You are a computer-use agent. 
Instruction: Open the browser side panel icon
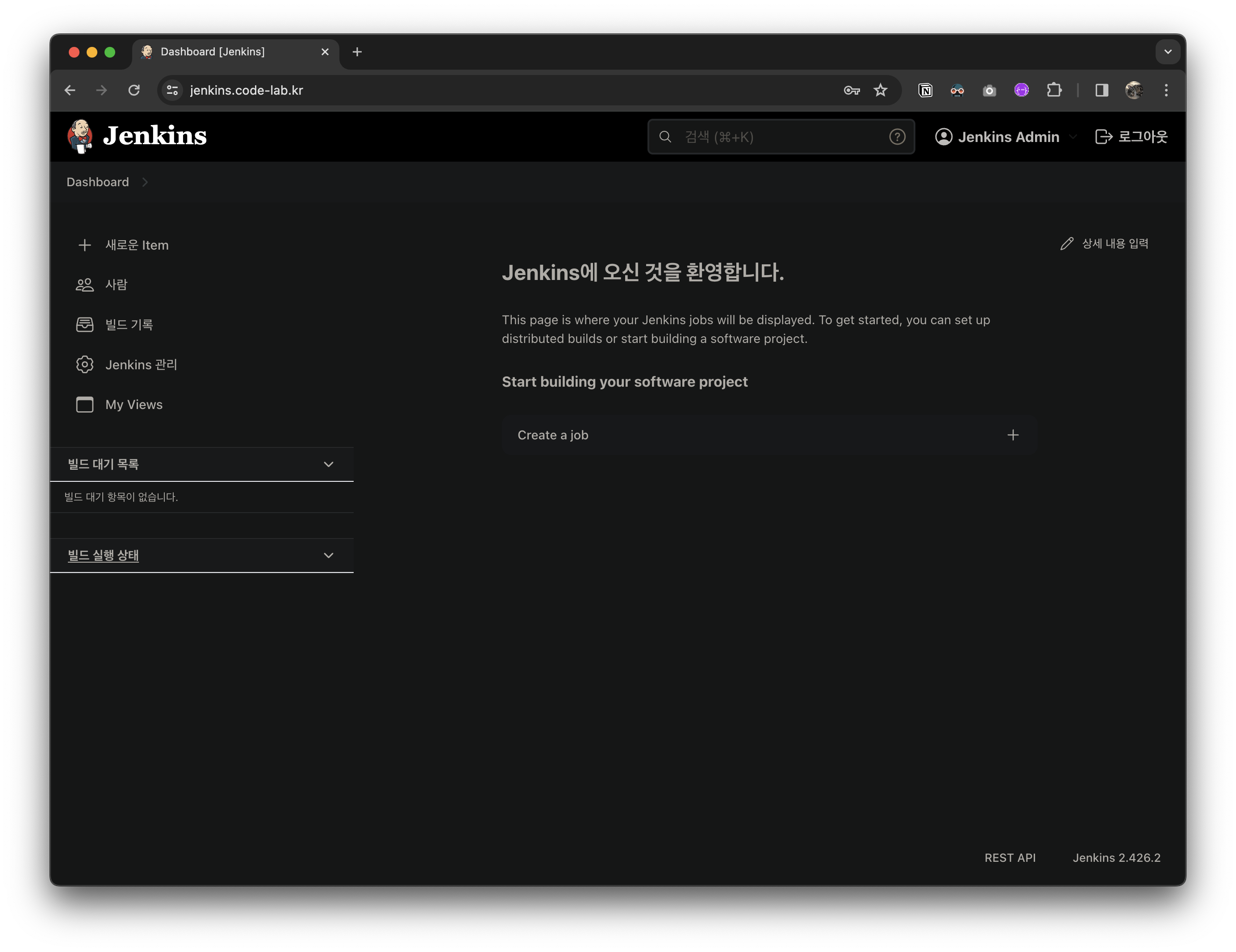pos(1101,91)
